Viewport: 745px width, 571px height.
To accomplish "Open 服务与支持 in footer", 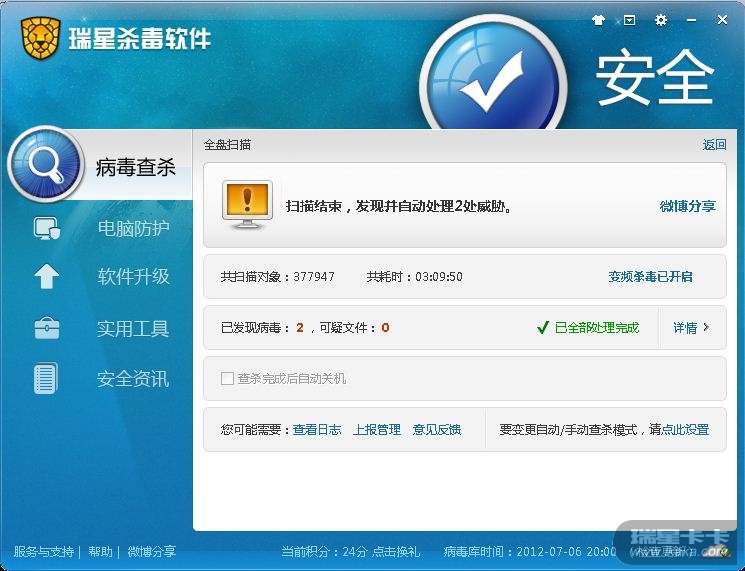I will pyautogui.click(x=44, y=552).
